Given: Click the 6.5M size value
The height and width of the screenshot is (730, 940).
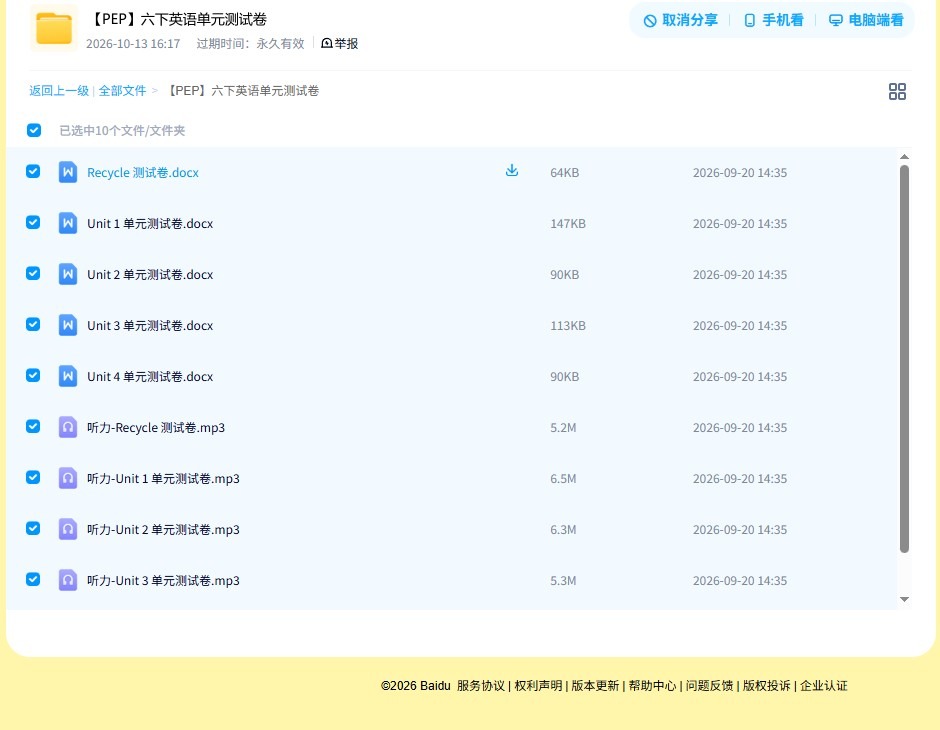Looking at the screenshot, I should pos(563,478).
